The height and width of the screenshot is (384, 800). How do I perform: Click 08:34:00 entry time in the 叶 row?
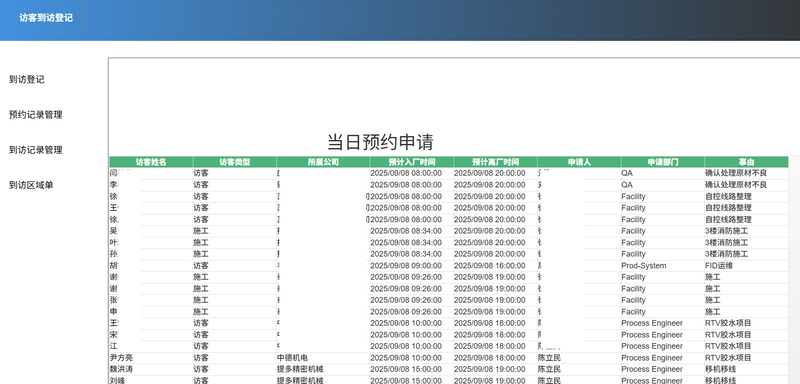coord(406,243)
